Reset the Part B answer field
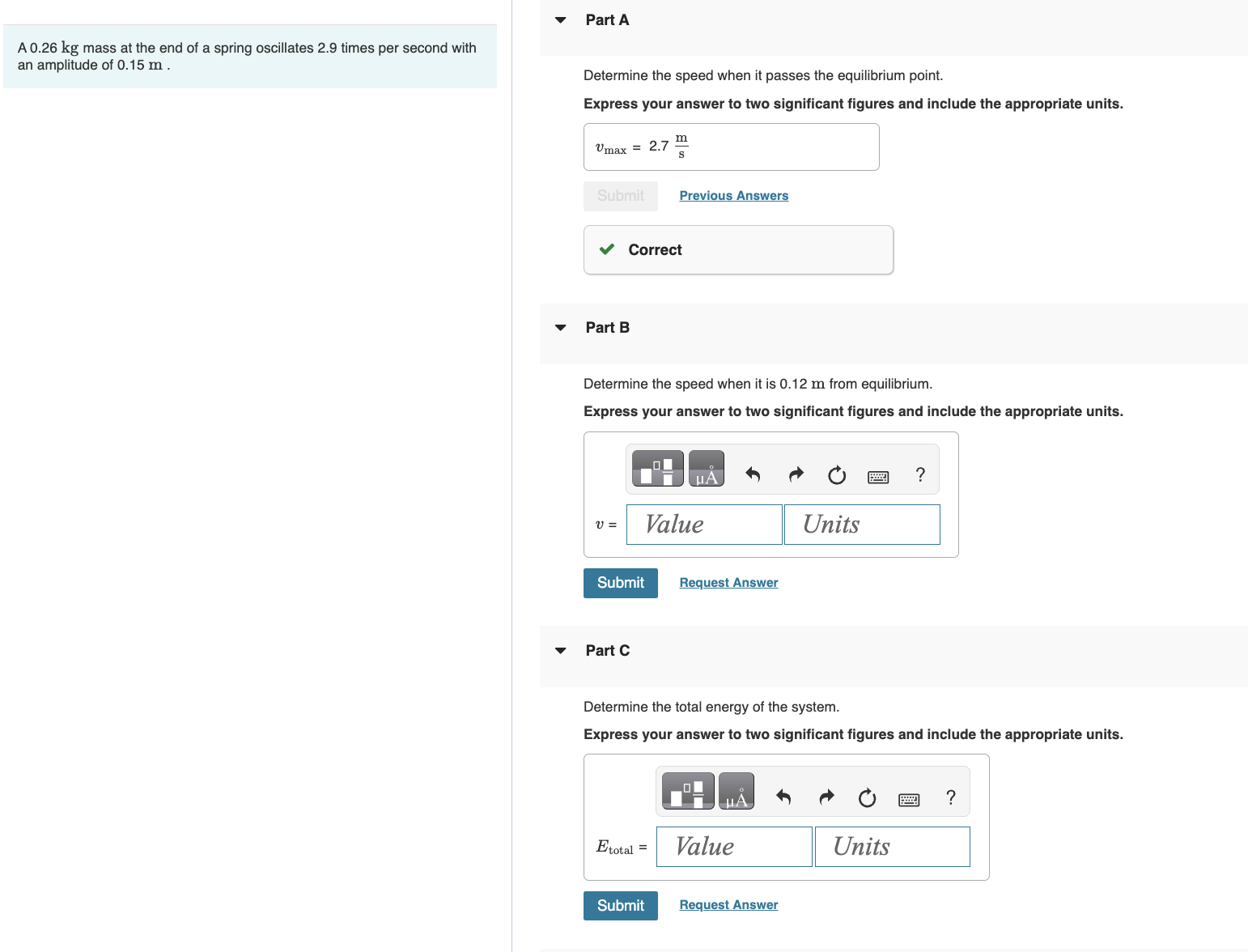This screenshot has height=952, width=1248. [x=836, y=476]
